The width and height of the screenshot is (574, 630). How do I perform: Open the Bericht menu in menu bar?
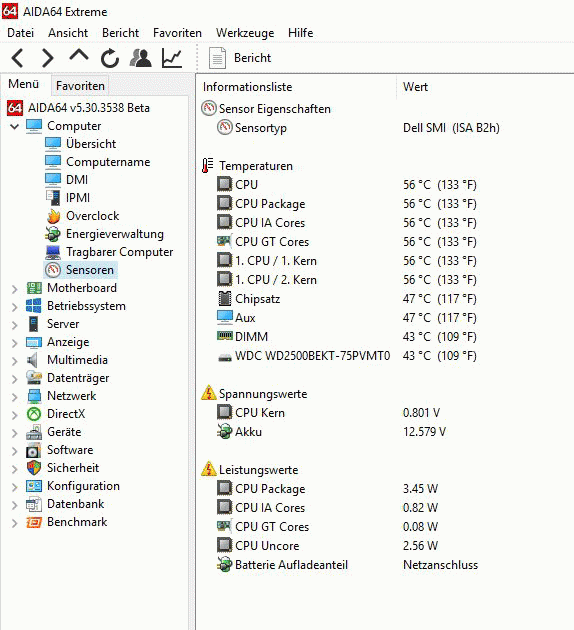click(121, 33)
